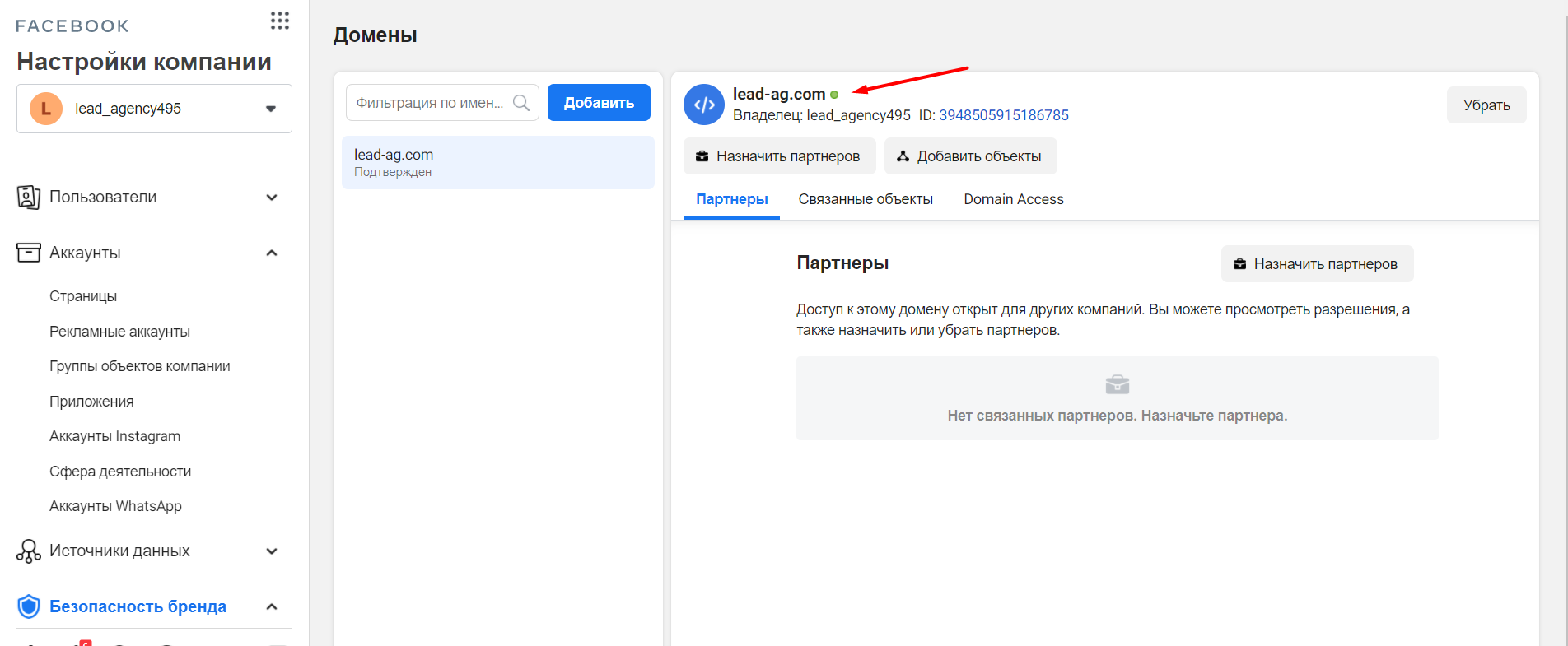Open Аккаунты Instagram item
The width and height of the screenshot is (1568, 646).
coord(114,436)
